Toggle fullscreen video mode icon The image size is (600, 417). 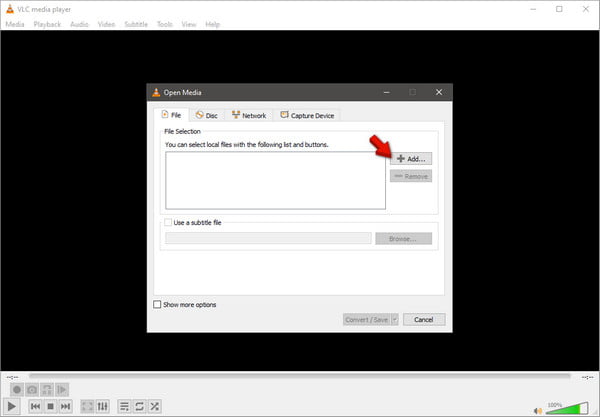click(x=87, y=406)
